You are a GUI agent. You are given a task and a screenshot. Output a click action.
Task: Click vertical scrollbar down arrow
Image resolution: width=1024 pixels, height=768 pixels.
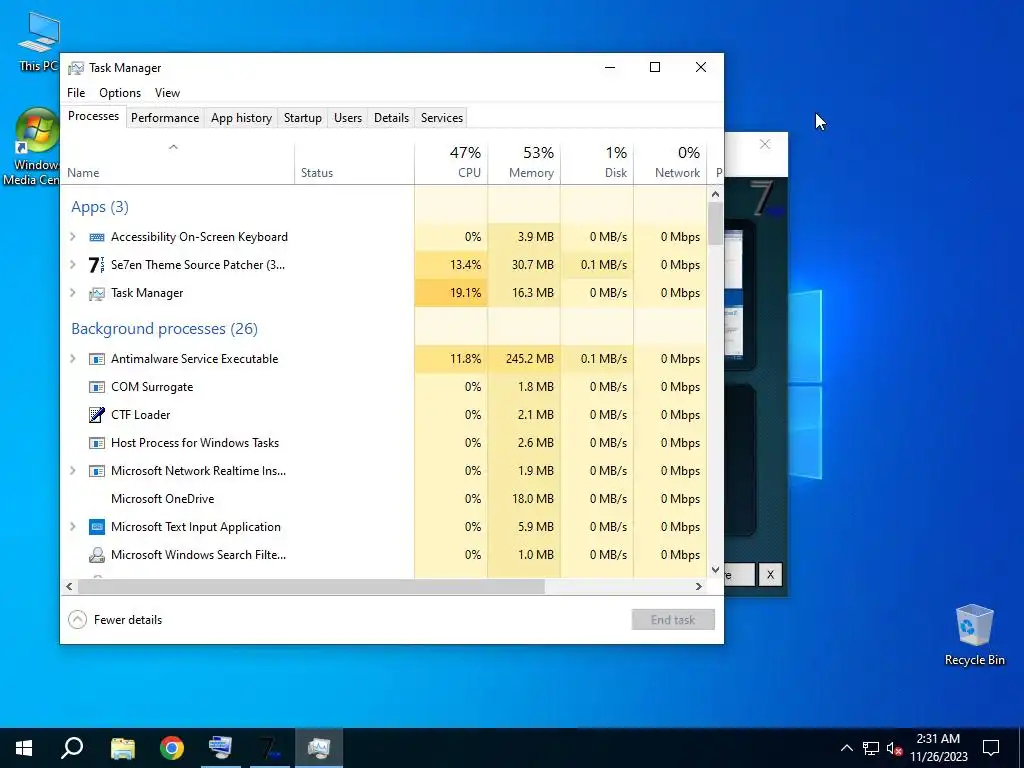[x=715, y=570]
